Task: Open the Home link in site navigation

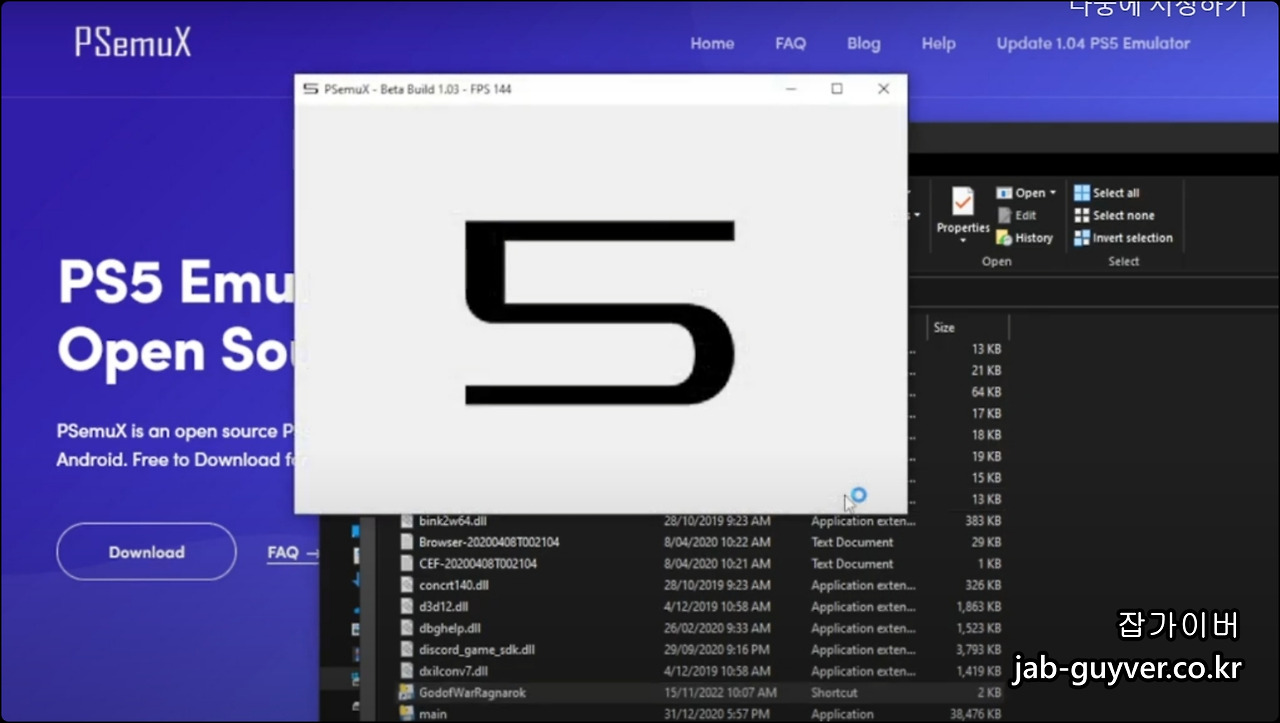Action: coord(712,43)
